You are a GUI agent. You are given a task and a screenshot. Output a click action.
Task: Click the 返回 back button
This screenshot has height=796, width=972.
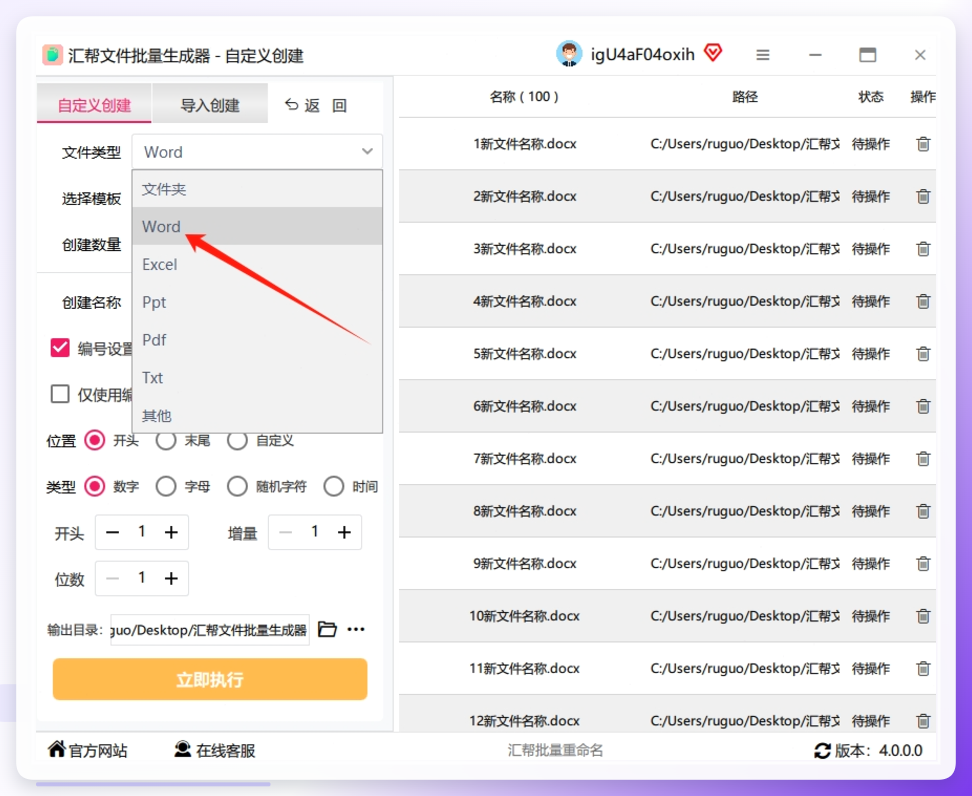(316, 105)
